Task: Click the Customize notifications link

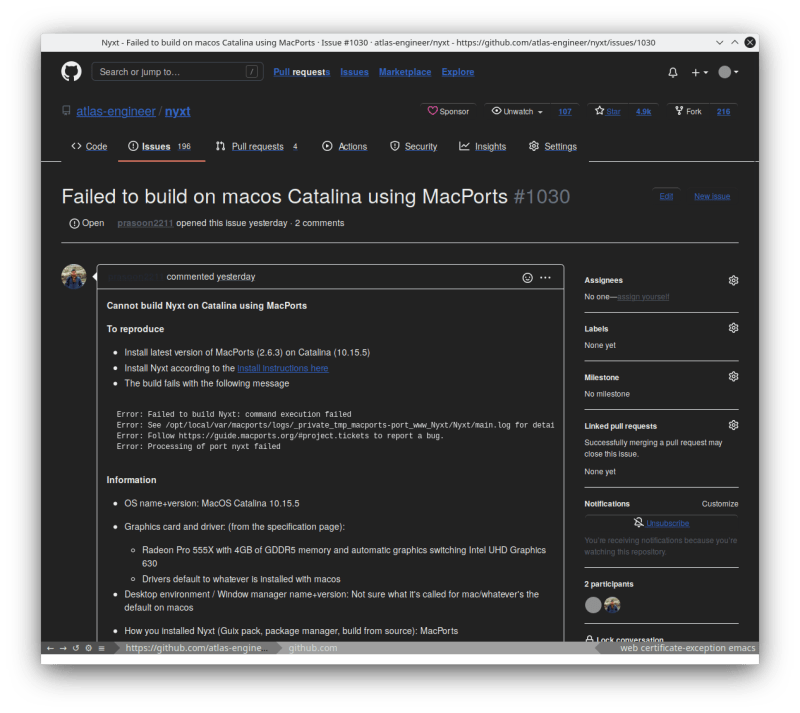Action: pyautogui.click(x=719, y=503)
